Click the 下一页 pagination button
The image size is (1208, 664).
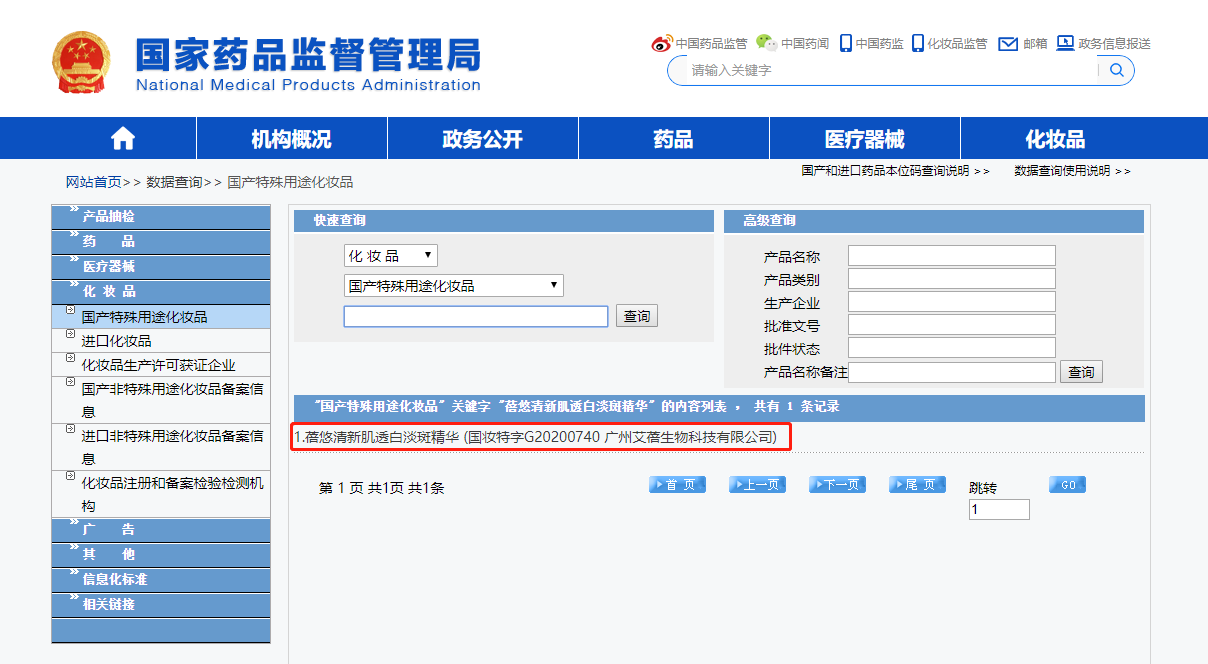point(837,485)
